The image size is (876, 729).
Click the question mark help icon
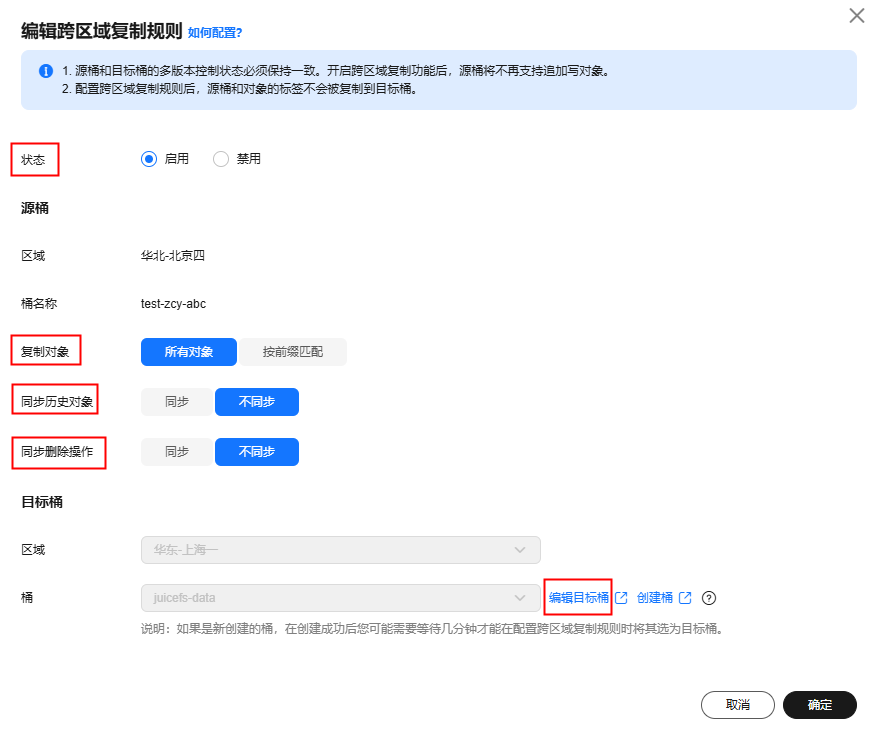pos(709,598)
